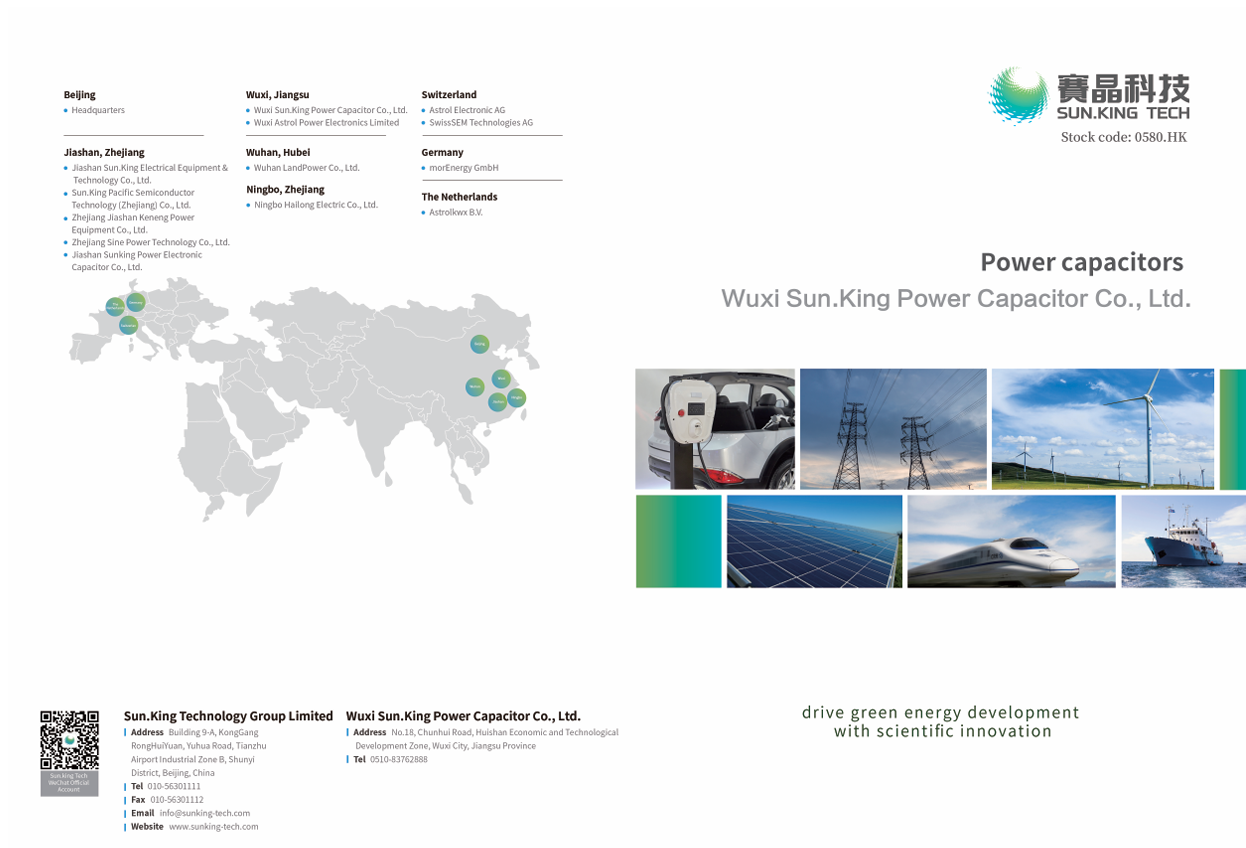This screenshot has height=848, width=1246.
Task: Click the info@sunking-tech.com email address
Action: coord(205,813)
